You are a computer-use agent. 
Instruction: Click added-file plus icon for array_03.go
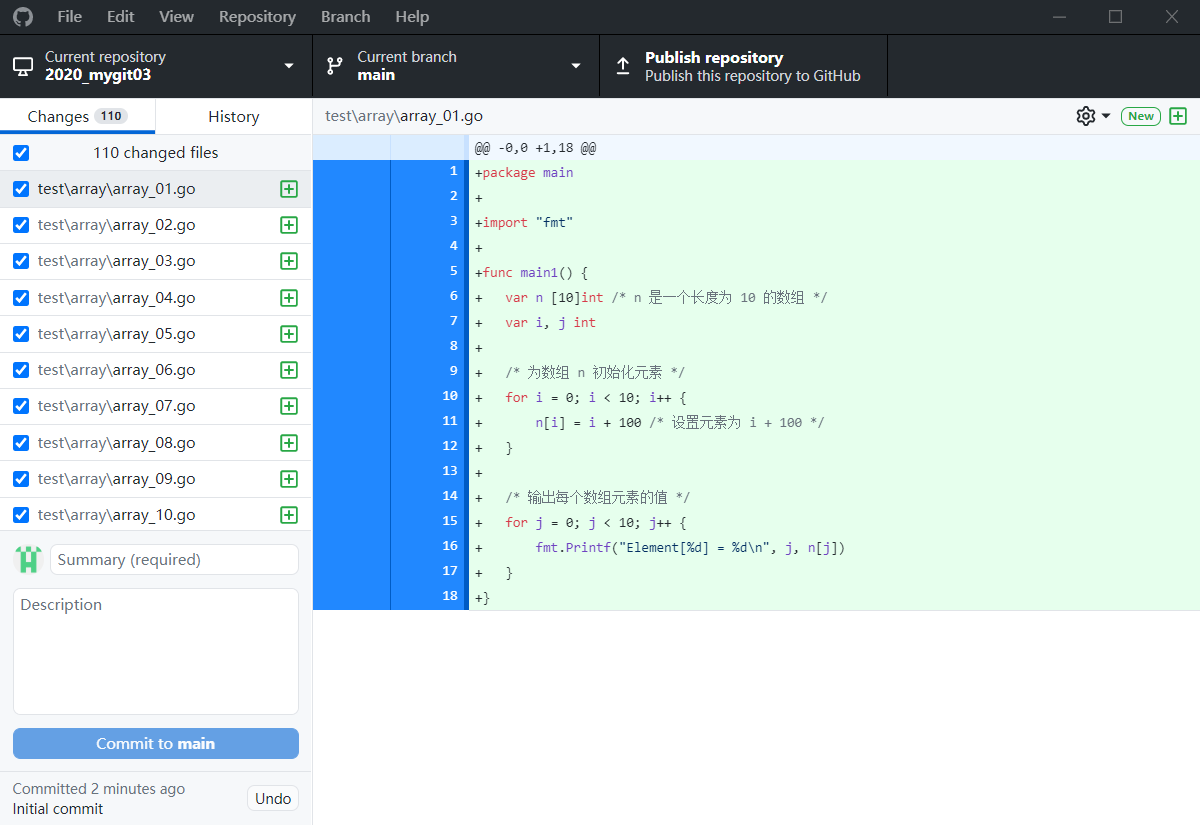point(289,261)
